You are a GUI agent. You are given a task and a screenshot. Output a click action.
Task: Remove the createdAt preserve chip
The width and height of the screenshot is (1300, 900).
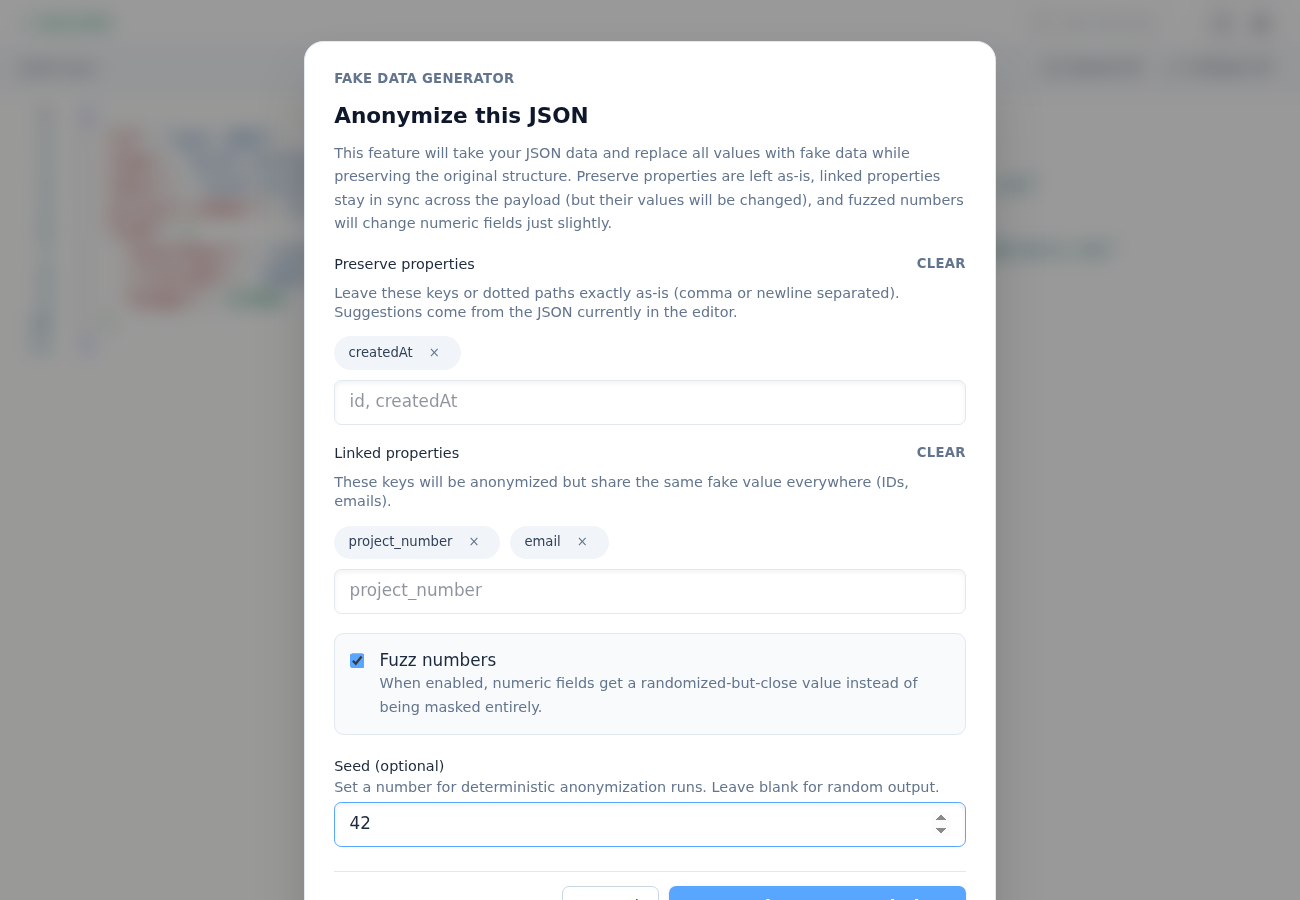(x=434, y=352)
